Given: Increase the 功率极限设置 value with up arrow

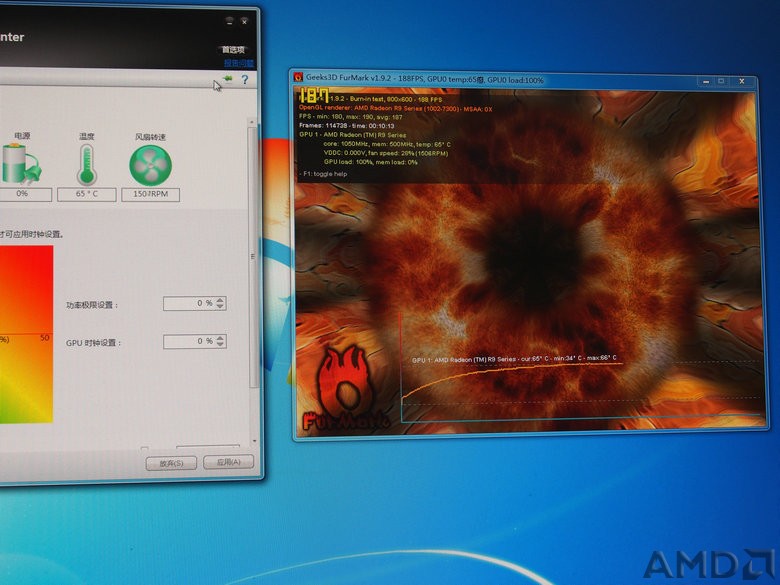Looking at the screenshot, I should (x=220, y=300).
